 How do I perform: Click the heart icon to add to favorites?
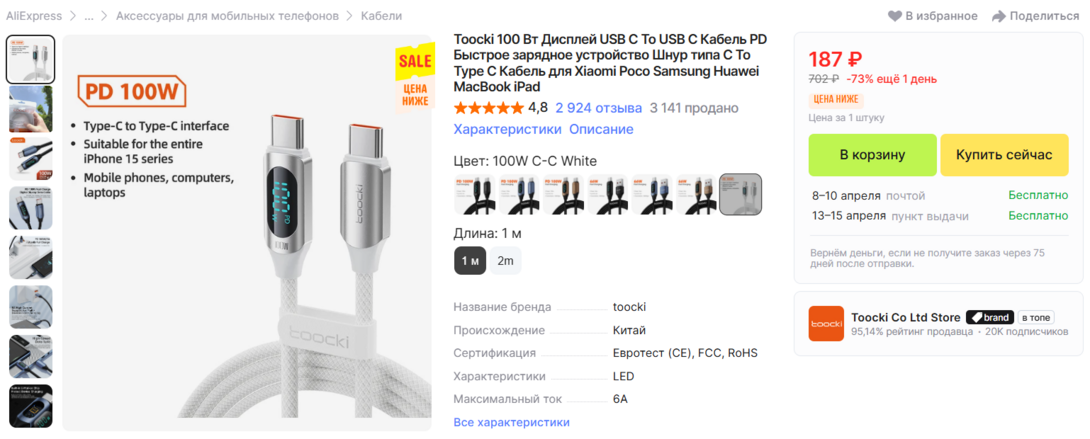895,16
